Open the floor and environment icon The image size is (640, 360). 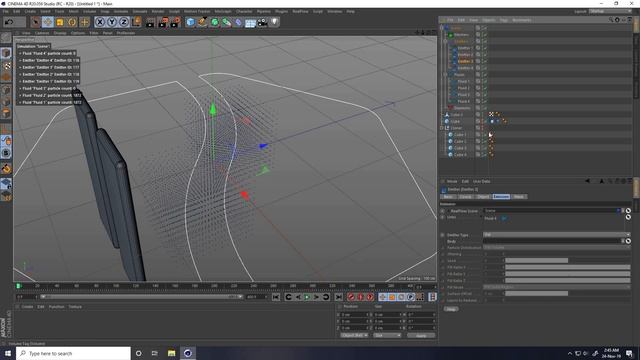coord(250,22)
